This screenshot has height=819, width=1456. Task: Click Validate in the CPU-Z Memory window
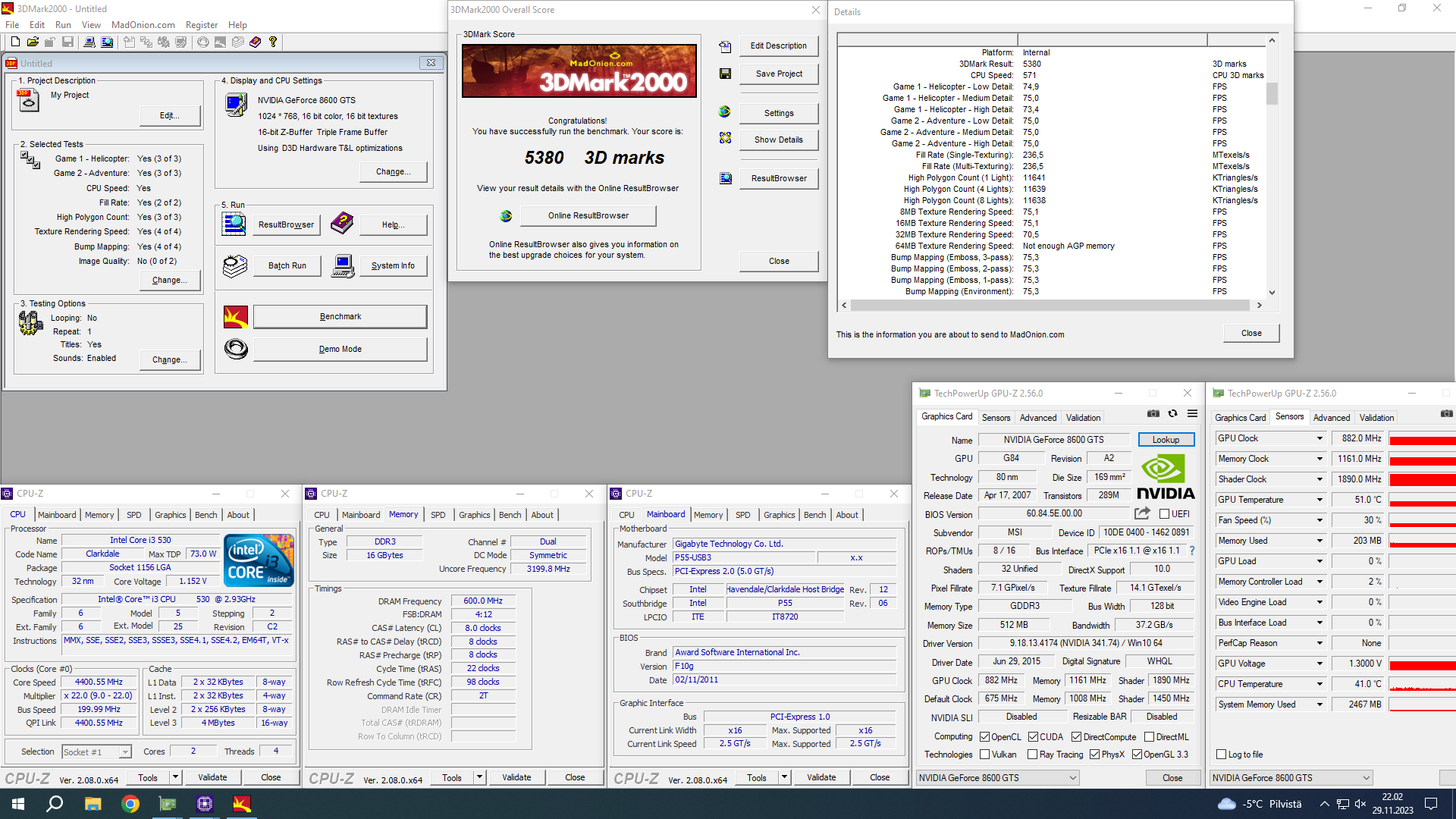click(516, 777)
